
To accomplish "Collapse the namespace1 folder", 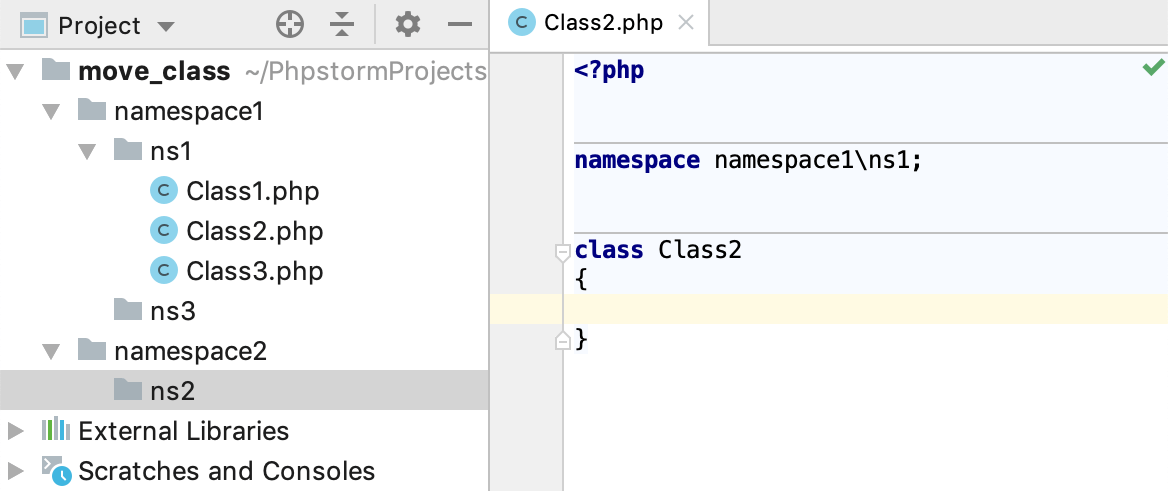I will [51, 111].
